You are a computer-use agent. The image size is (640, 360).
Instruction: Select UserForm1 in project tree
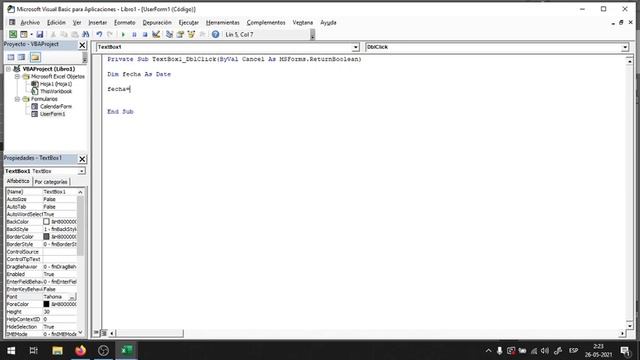tap(52, 114)
